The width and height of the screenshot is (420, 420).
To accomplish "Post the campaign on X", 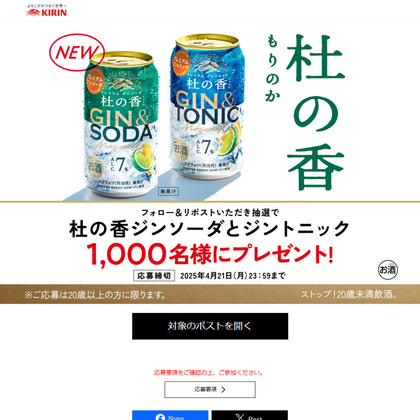I will [x=250, y=415].
